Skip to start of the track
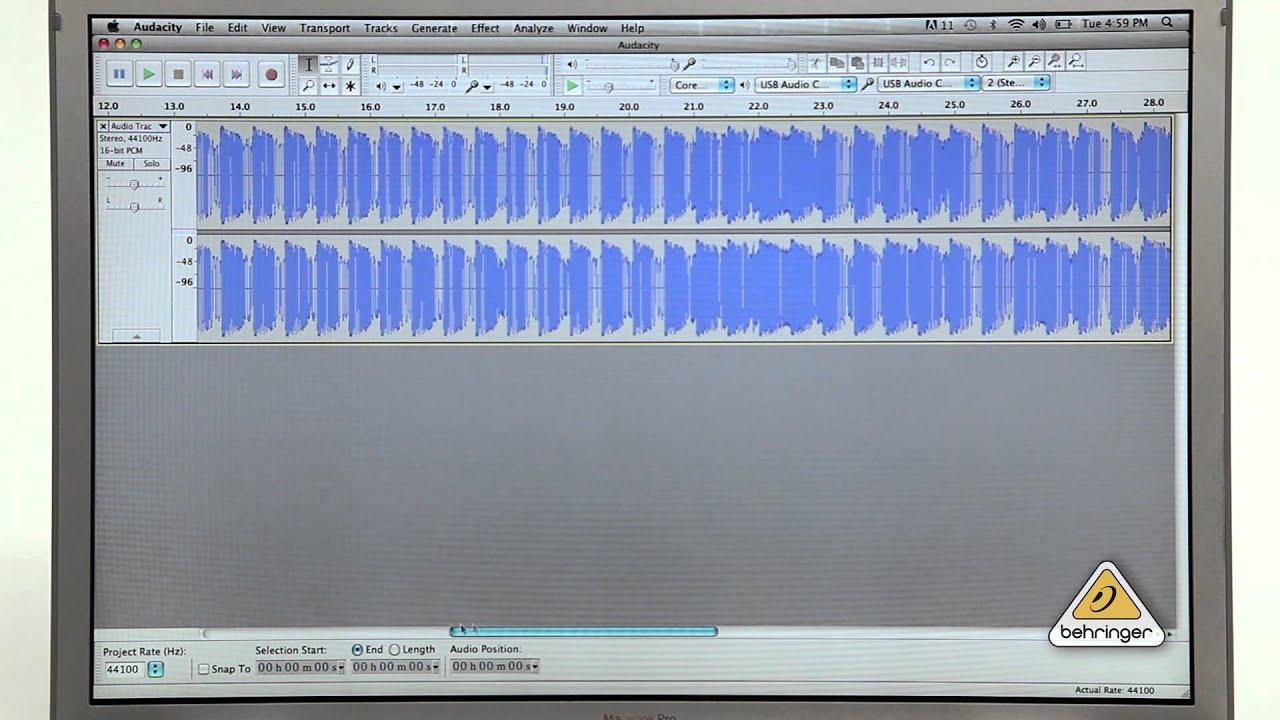Image resolution: width=1280 pixels, height=720 pixels. 207,74
